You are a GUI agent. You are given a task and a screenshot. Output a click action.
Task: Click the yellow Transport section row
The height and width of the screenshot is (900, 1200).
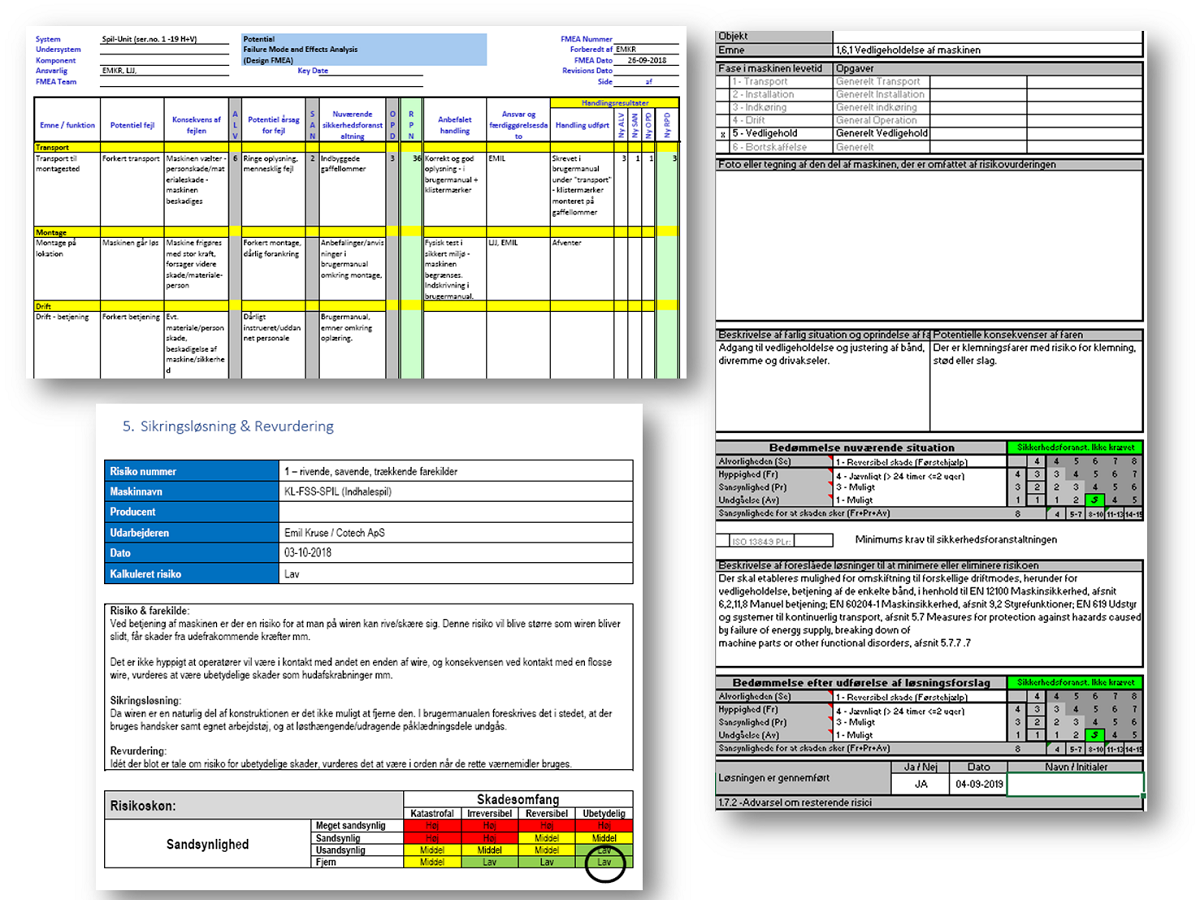point(357,147)
